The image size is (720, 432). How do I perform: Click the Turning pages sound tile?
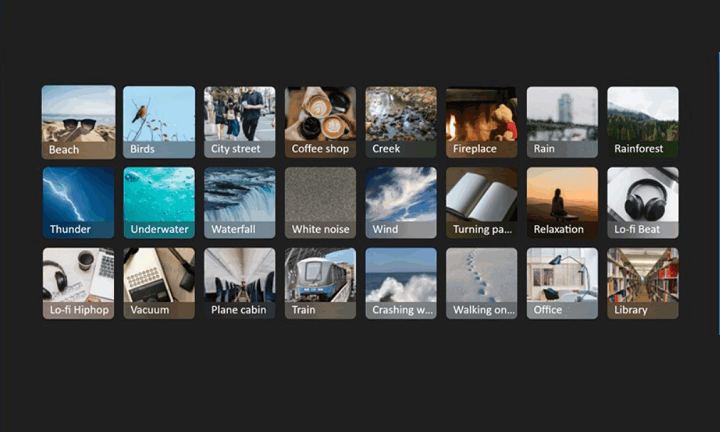point(482,202)
